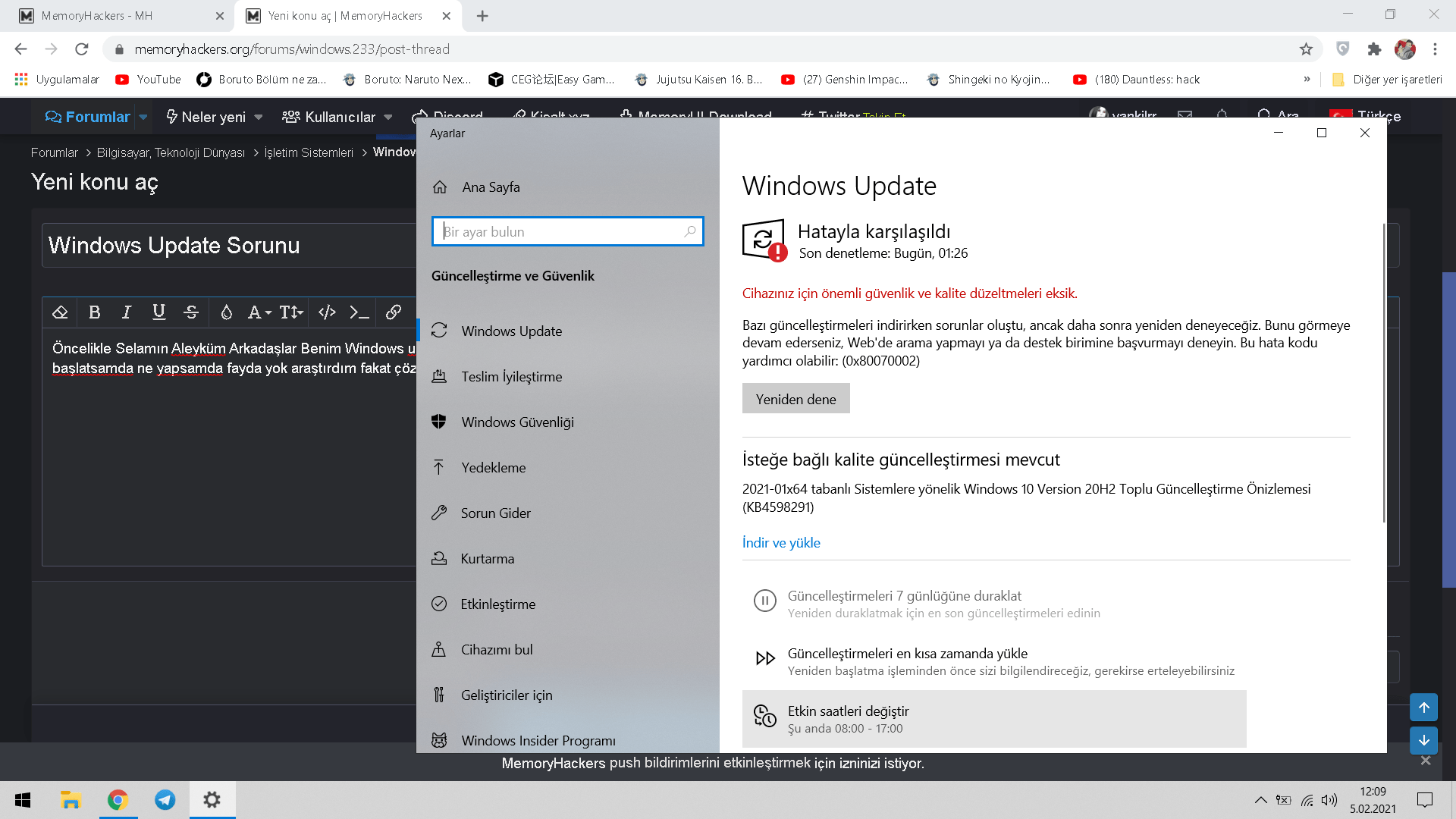Dismiss the push notification banner
Image resolution: width=1456 pixels, height=819 pixels.
tap(1426, 761)
